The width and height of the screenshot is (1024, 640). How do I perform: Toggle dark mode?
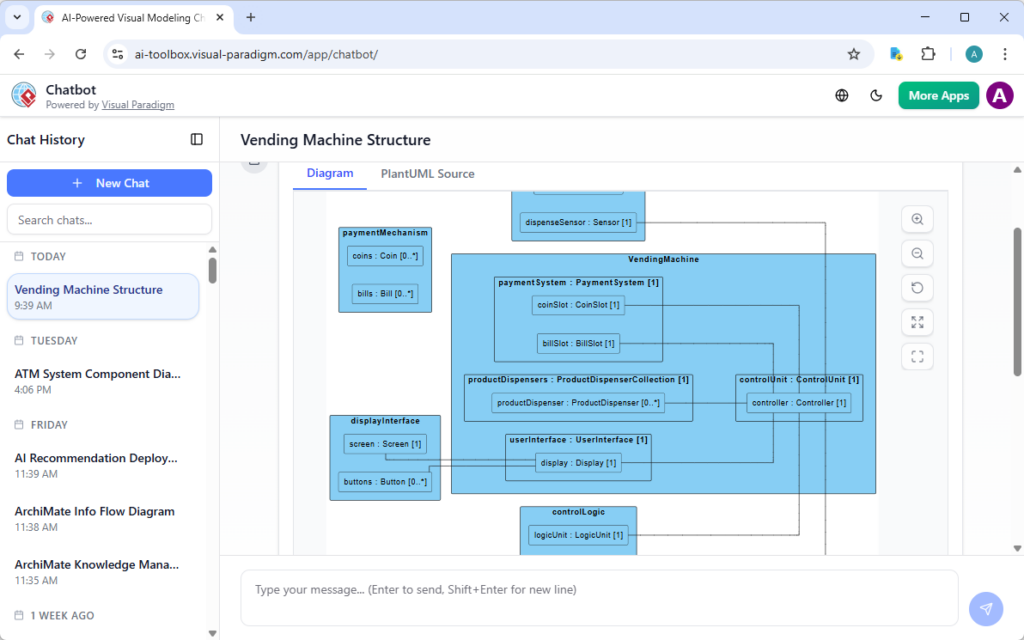click(x=876, y=95)
